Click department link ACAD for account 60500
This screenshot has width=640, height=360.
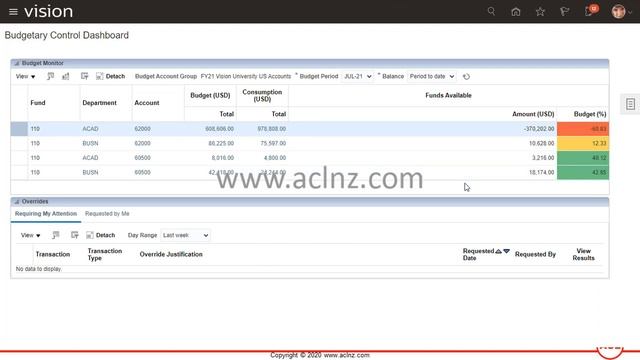coord(90,158)
